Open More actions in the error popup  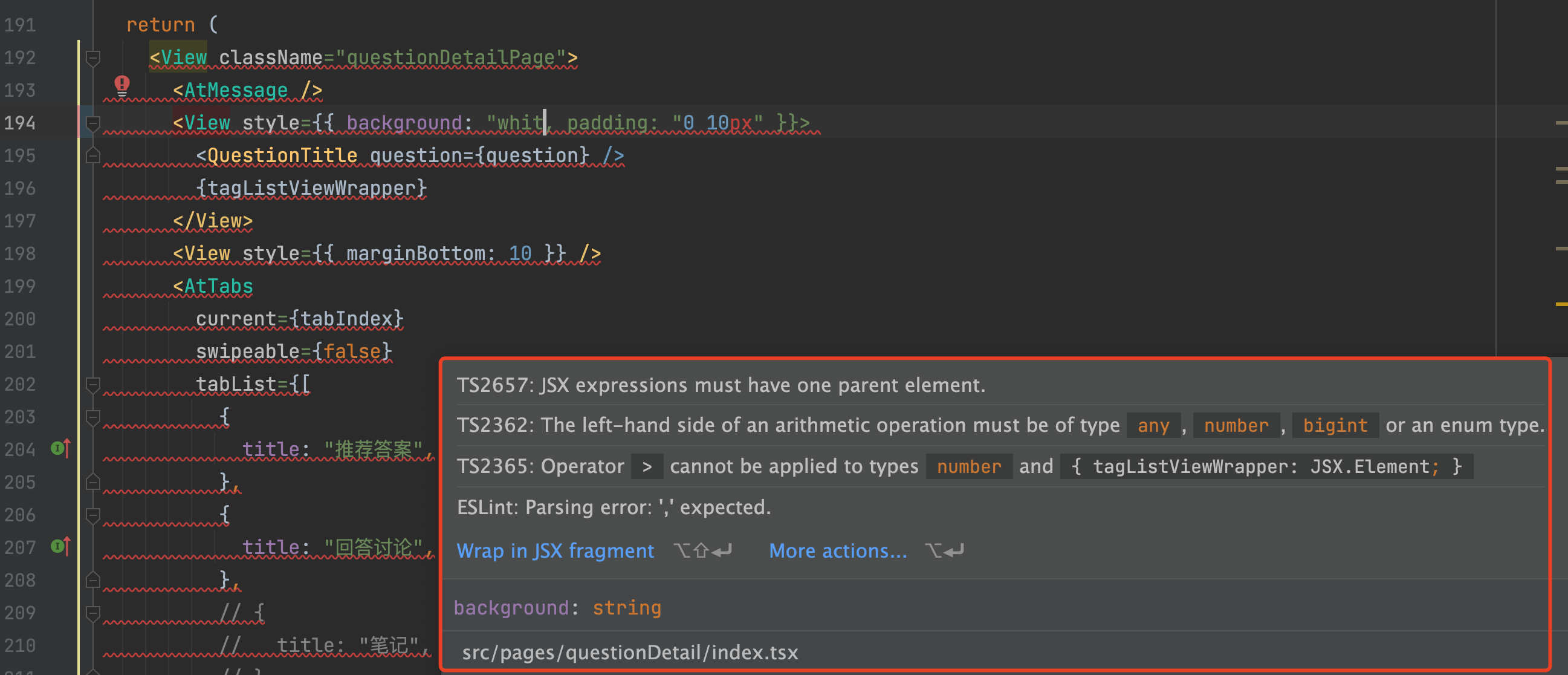click(838, 551)
